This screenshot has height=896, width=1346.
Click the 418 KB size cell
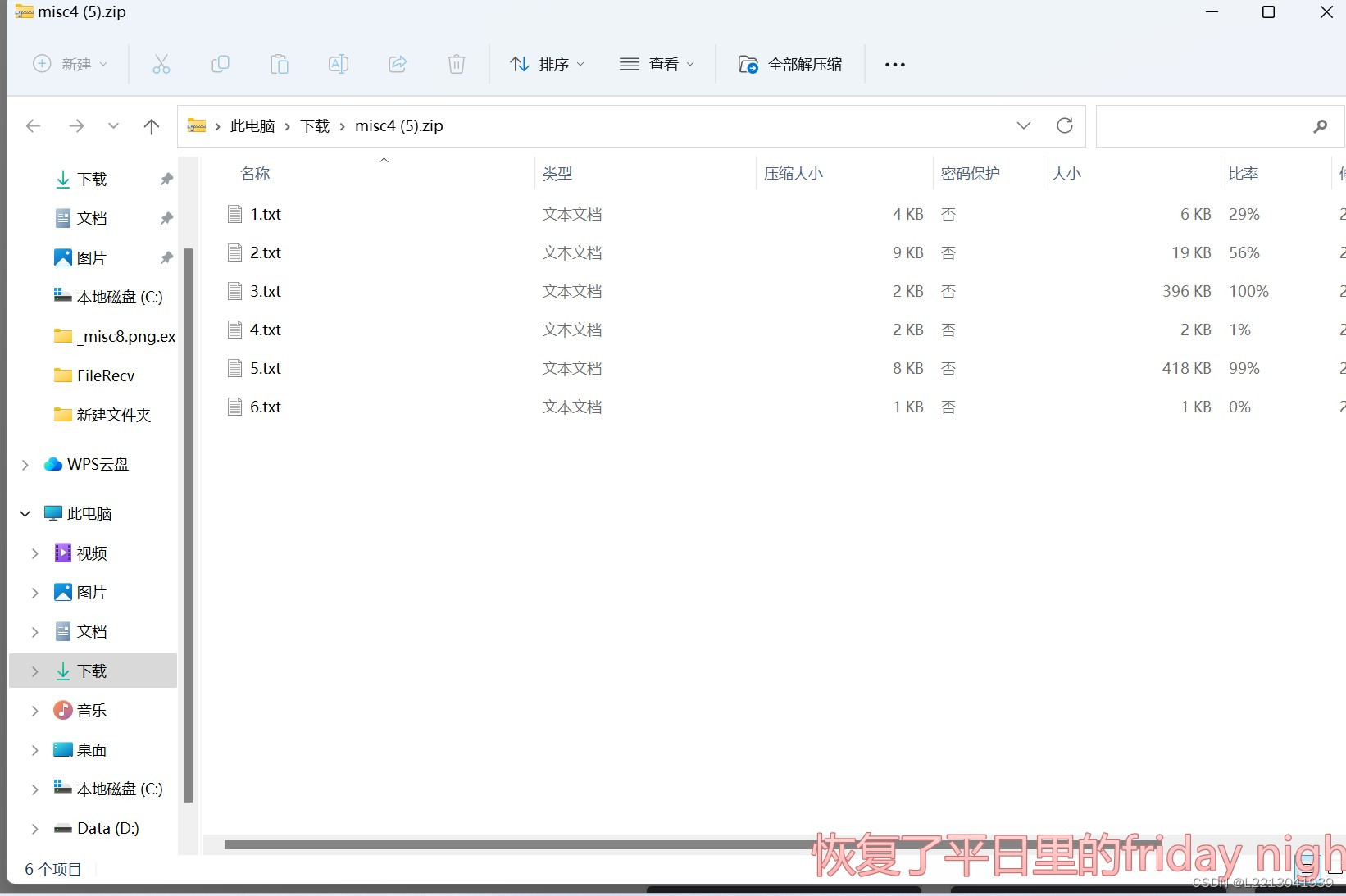(x=1186, y=368)
